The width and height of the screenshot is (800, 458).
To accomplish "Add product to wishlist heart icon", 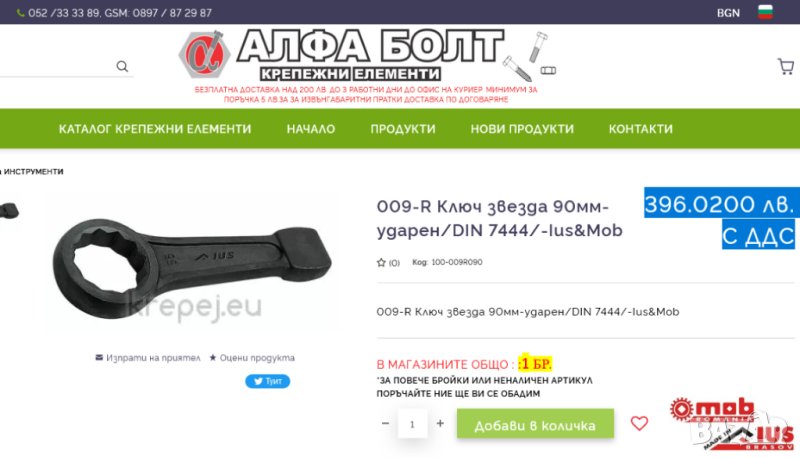I will (639, 423).
